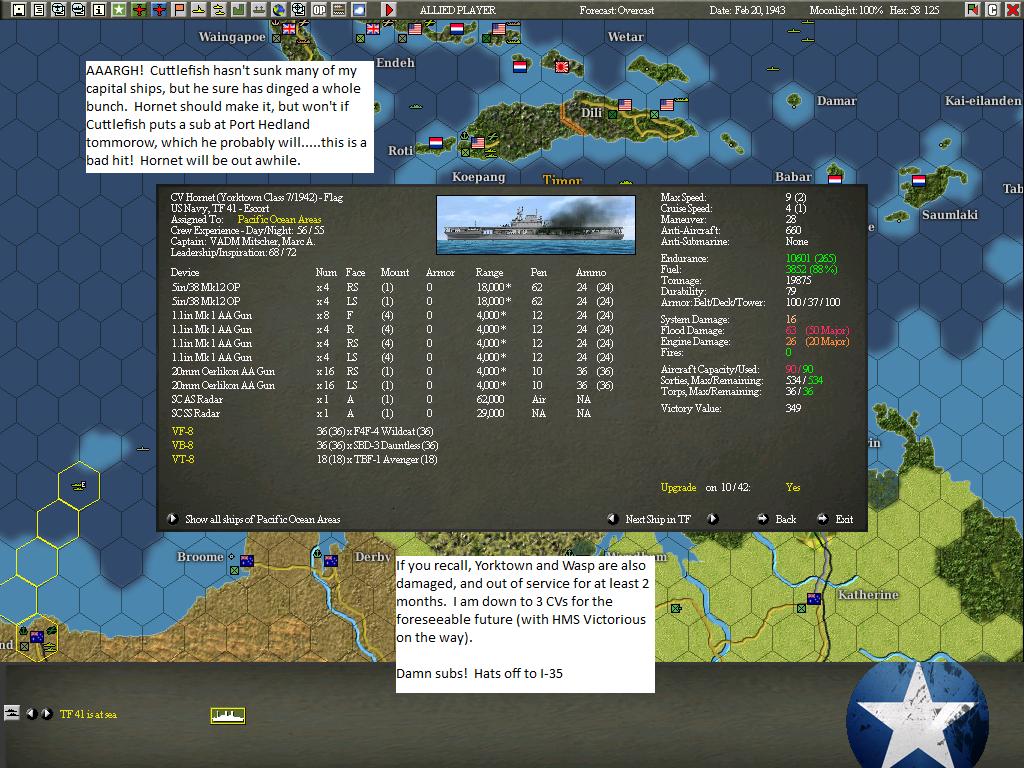This screenshot has height=768, width=1024.
Task: Click the brown striped panel icon
Action: click(x=338, y=10)
